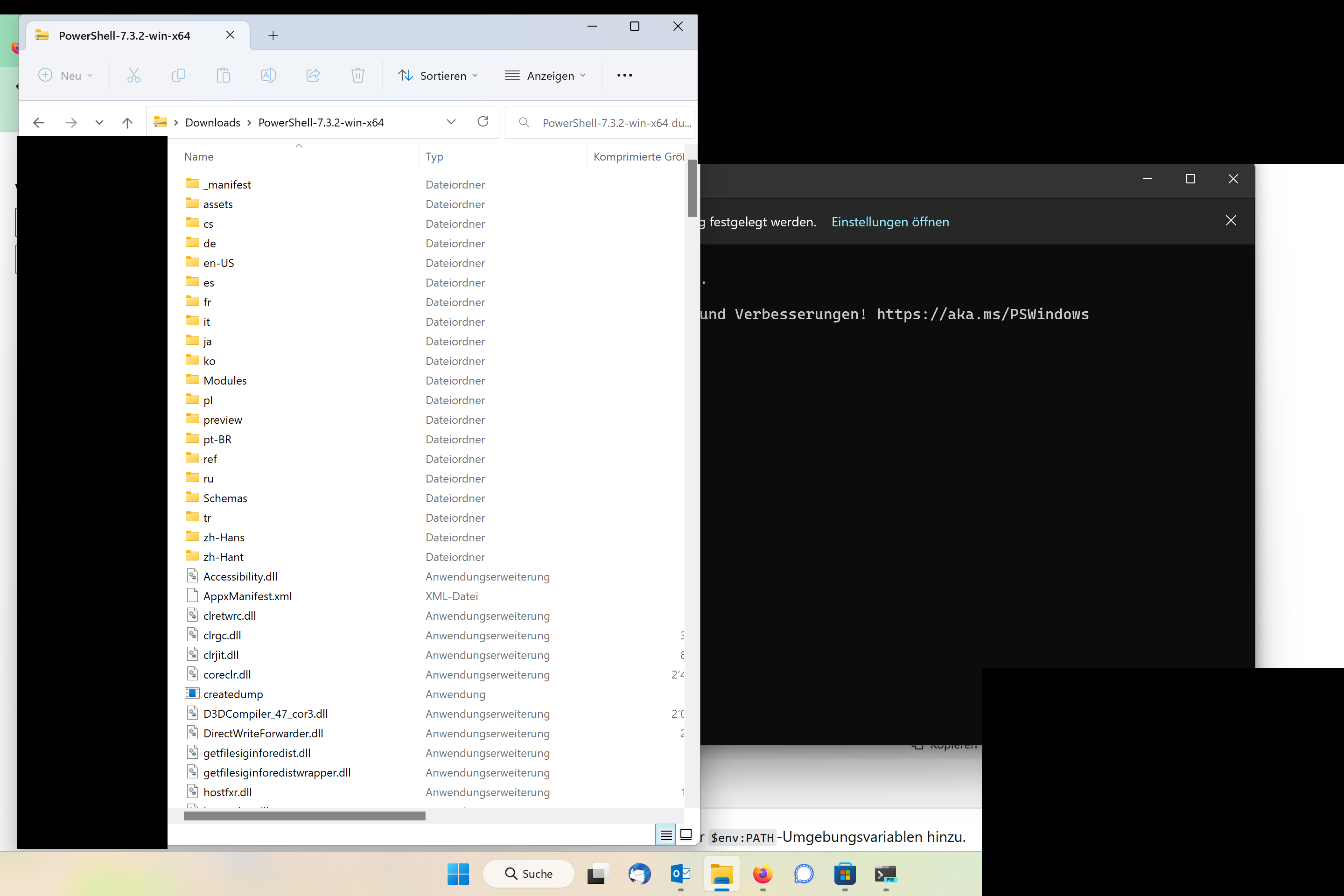Screen dimensions: 1344x896
Task: Click the Explorer search field
Action: tap(599, 122)
